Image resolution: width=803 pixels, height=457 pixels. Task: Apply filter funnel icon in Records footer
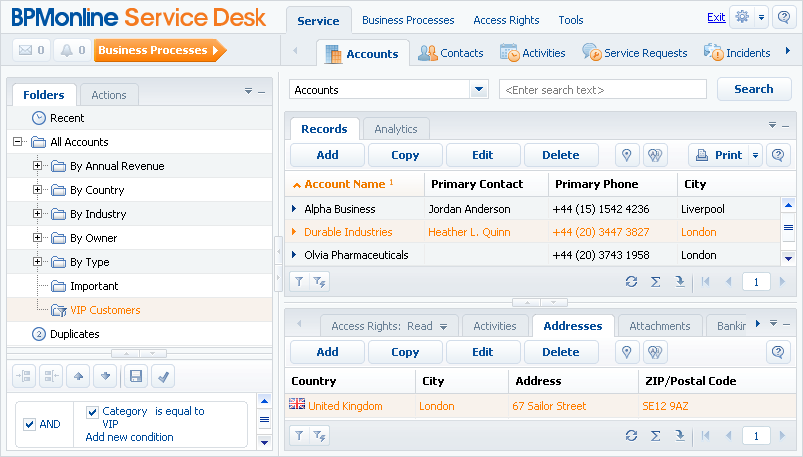(x=300, y=281)
